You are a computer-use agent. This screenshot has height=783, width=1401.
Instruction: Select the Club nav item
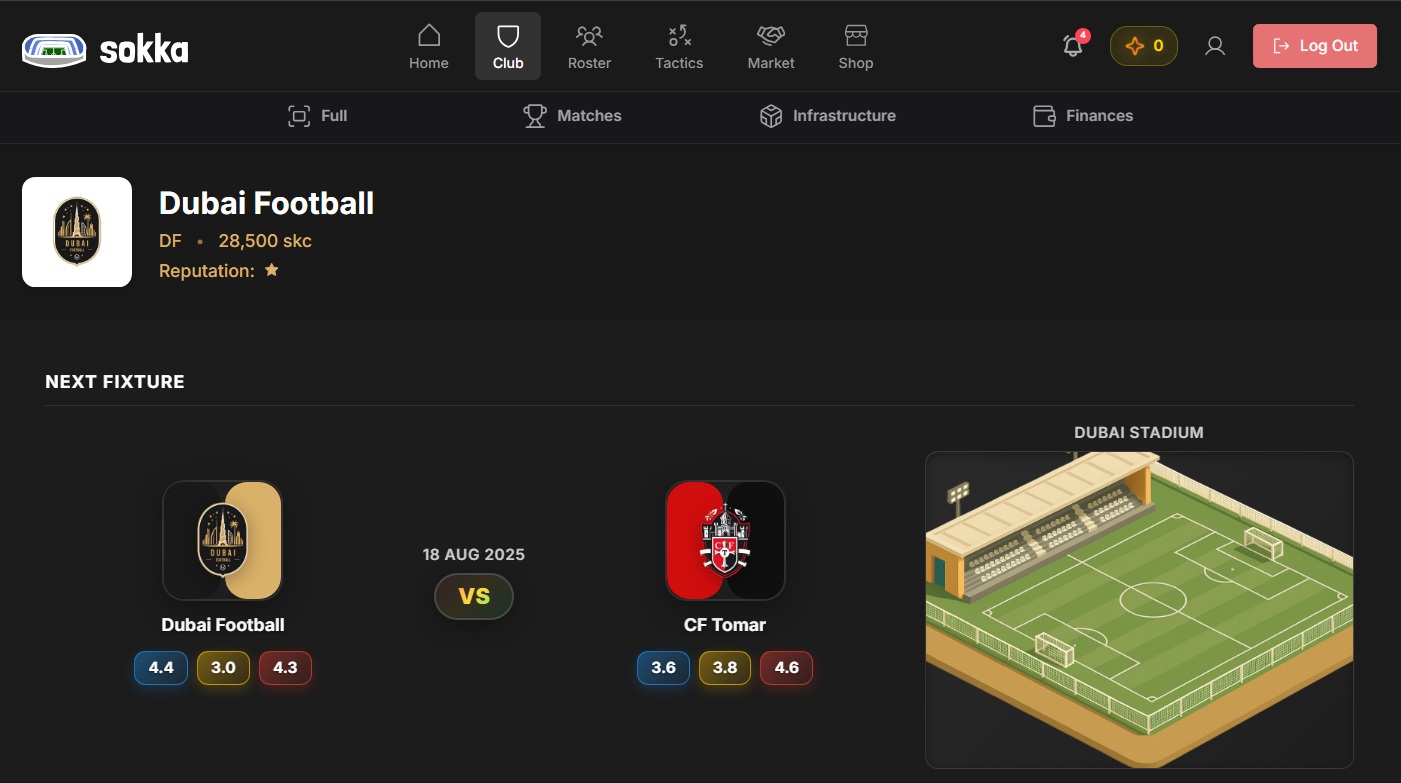pyautogui.click(x=508, y=46)
